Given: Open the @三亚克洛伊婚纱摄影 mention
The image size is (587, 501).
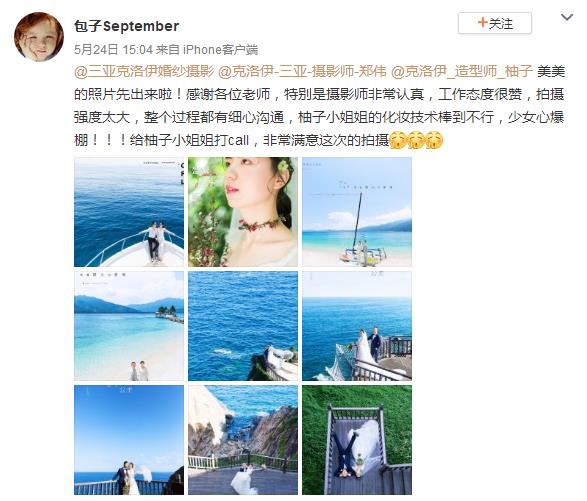Looking at the screenshot, I should coord(144,71).
